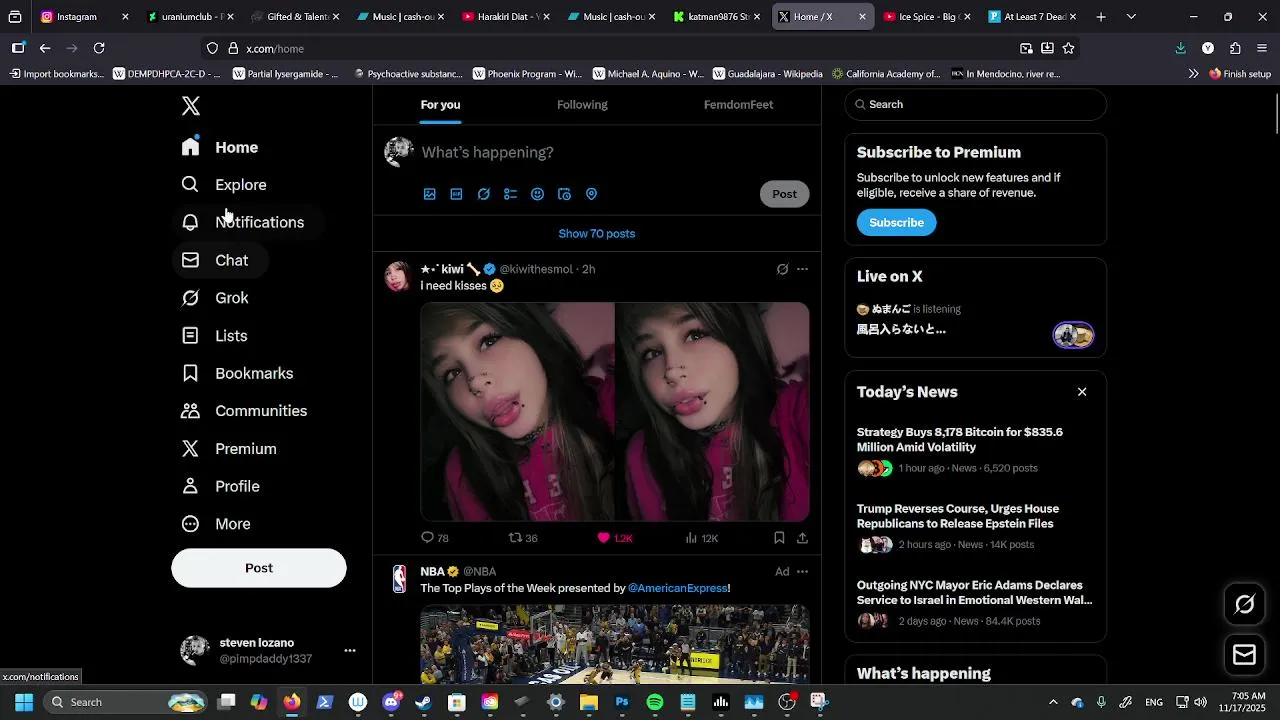Image resolution: width=1280 pixels, height=720 pixels.
Task: Bookmark kiwi's post
Action: click(779, 538)
